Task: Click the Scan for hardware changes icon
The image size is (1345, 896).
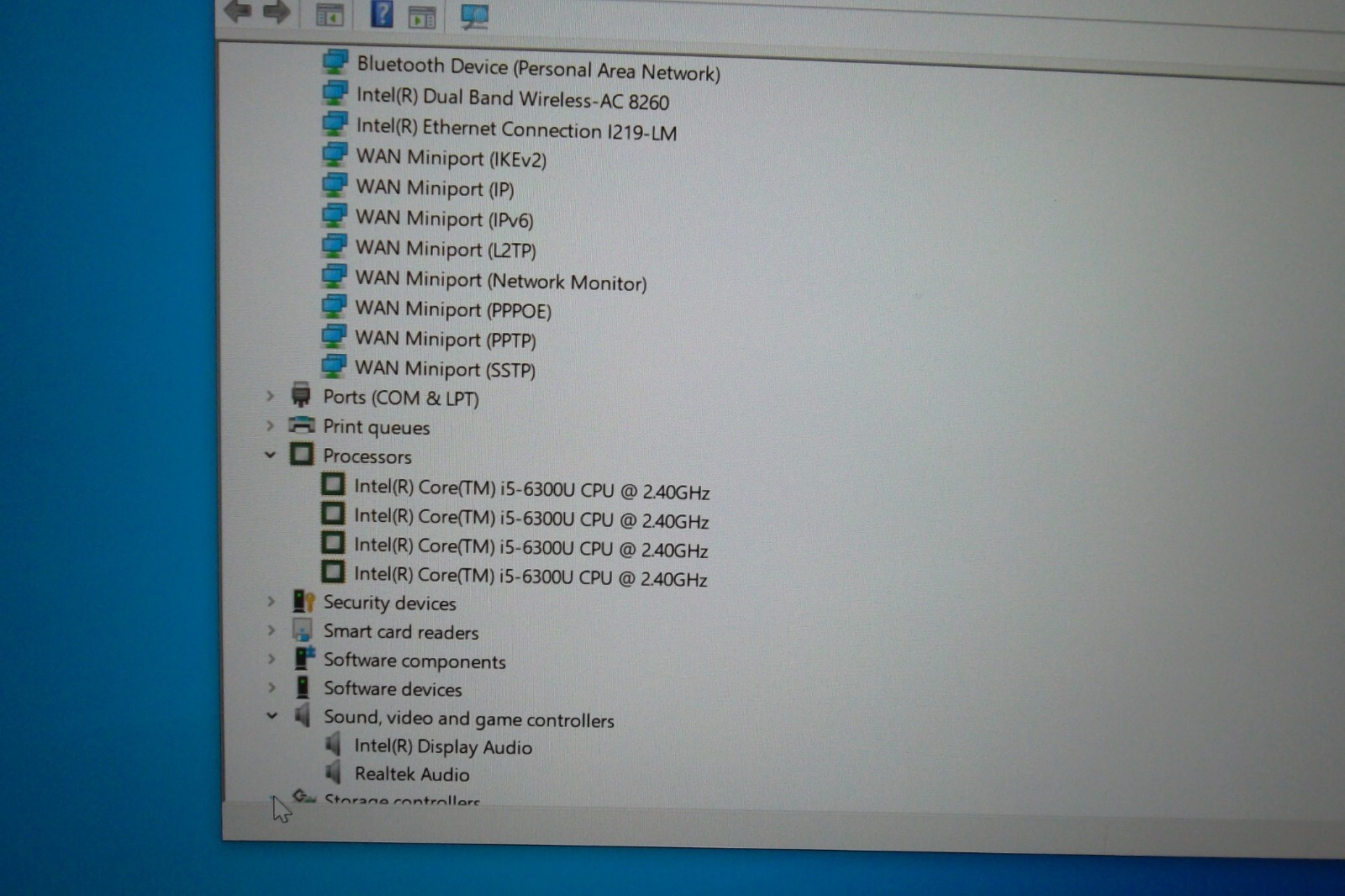Action: (x=474, y=16)
